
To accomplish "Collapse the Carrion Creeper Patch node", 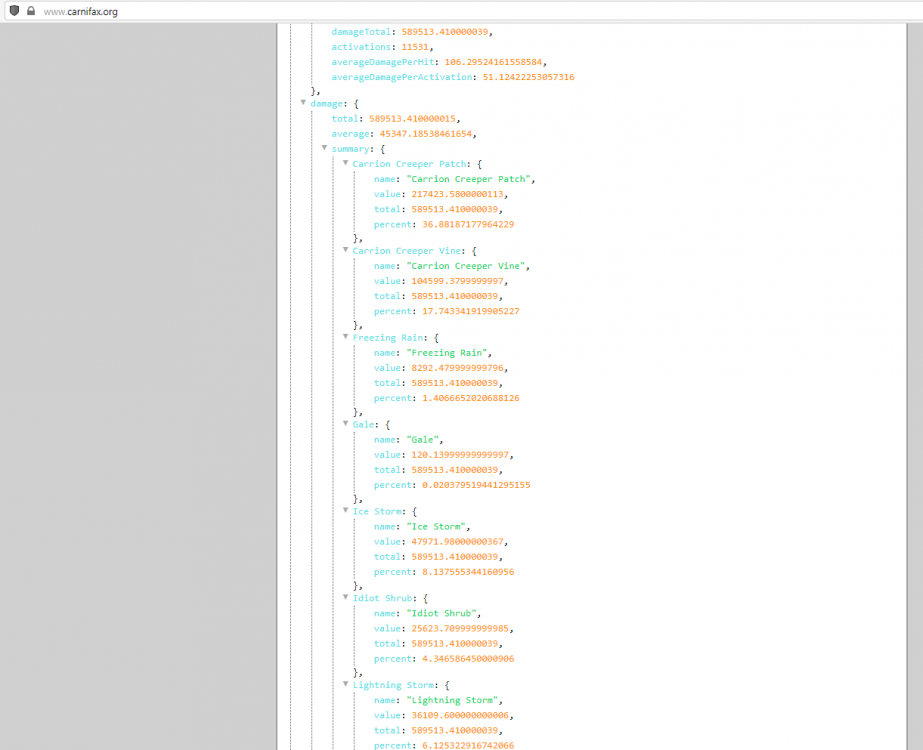I will point(345,163).
